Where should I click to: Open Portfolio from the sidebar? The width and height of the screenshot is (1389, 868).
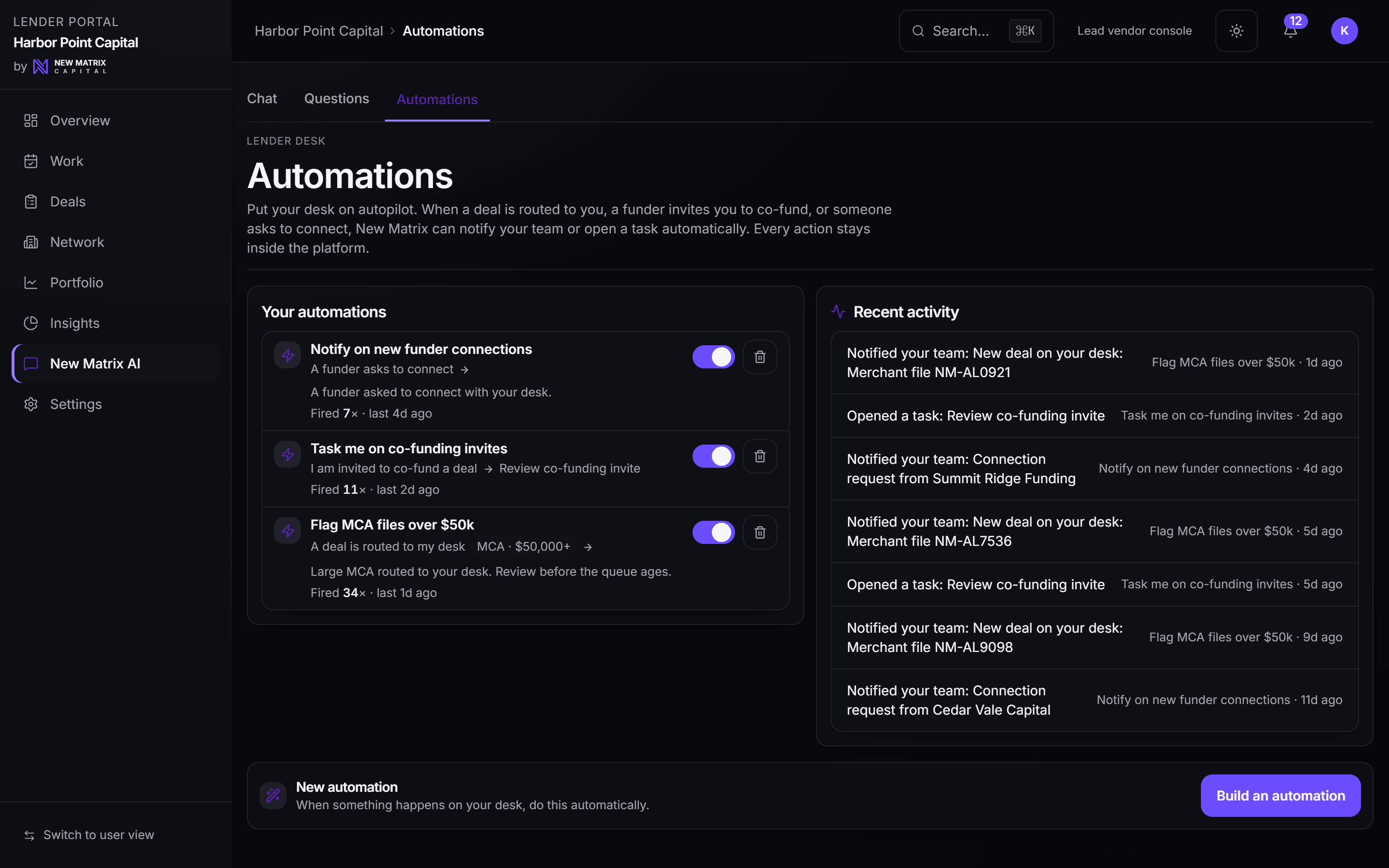click(116, 283)
